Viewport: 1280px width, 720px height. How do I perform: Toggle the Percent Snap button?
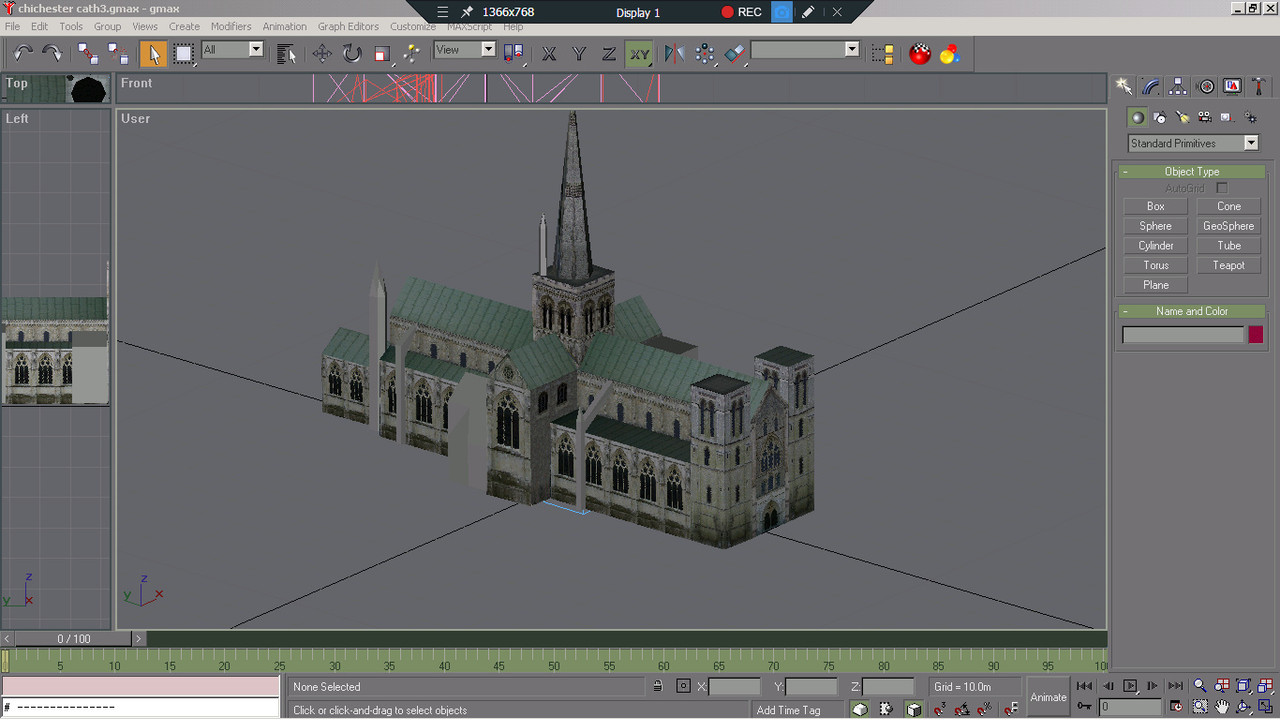pyautogui.click(x=984, y=709)
